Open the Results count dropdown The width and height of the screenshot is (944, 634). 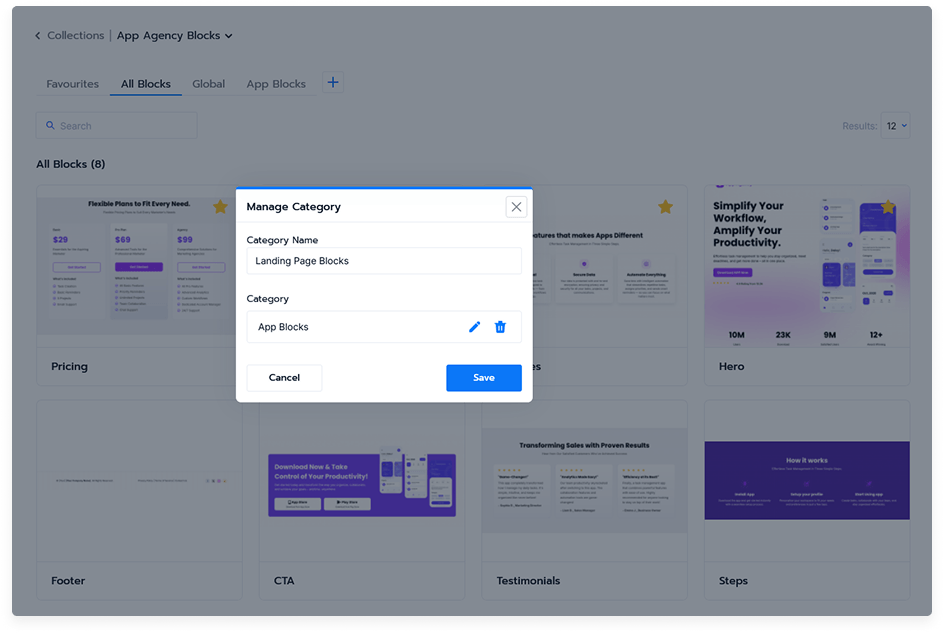(x=895, y=126)
